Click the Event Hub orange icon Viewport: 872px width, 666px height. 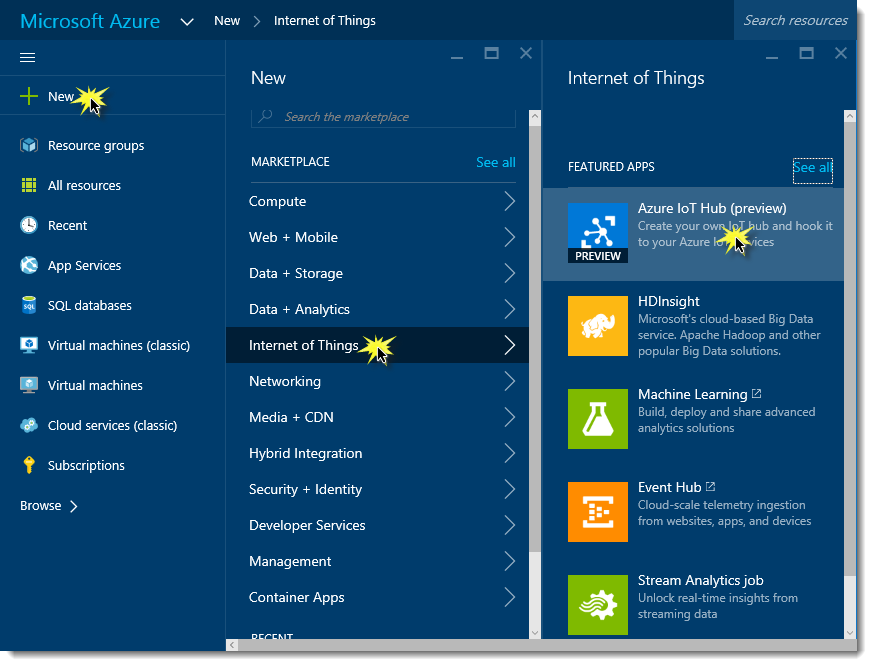point(598,511)
